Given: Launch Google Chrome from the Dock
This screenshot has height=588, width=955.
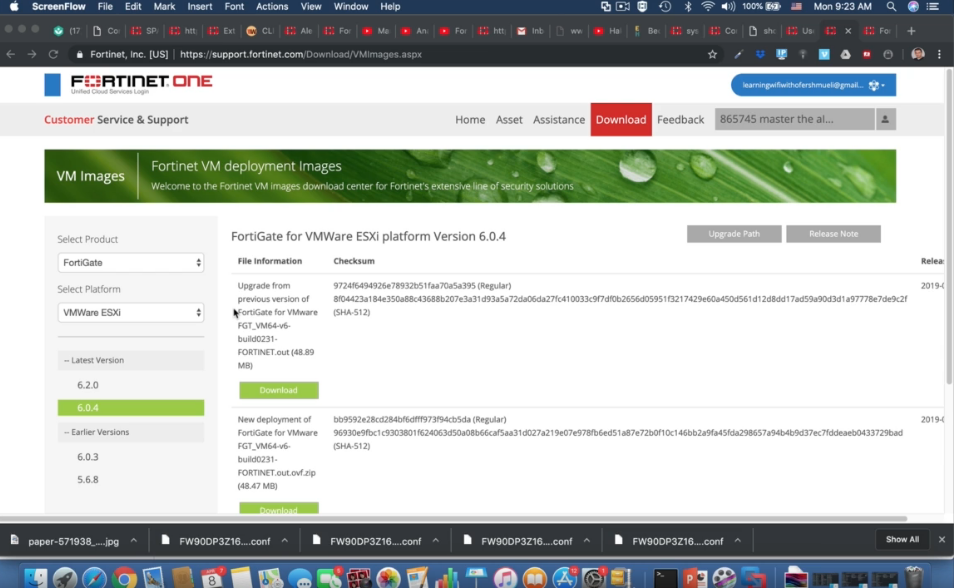Looking at the screenshot, I should [124, 578].
